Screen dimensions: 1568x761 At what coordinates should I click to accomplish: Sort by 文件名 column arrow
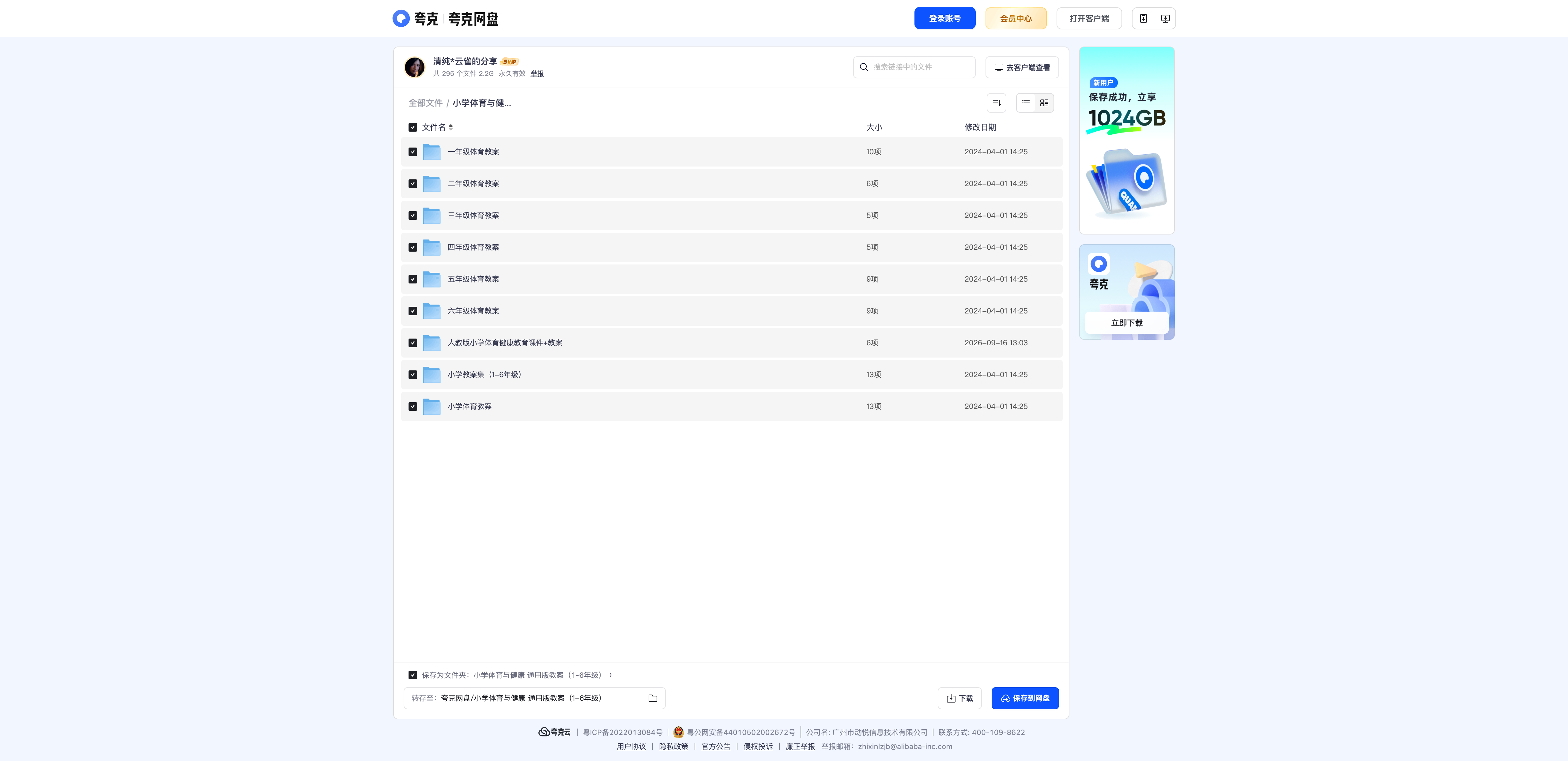coord(451,127)
